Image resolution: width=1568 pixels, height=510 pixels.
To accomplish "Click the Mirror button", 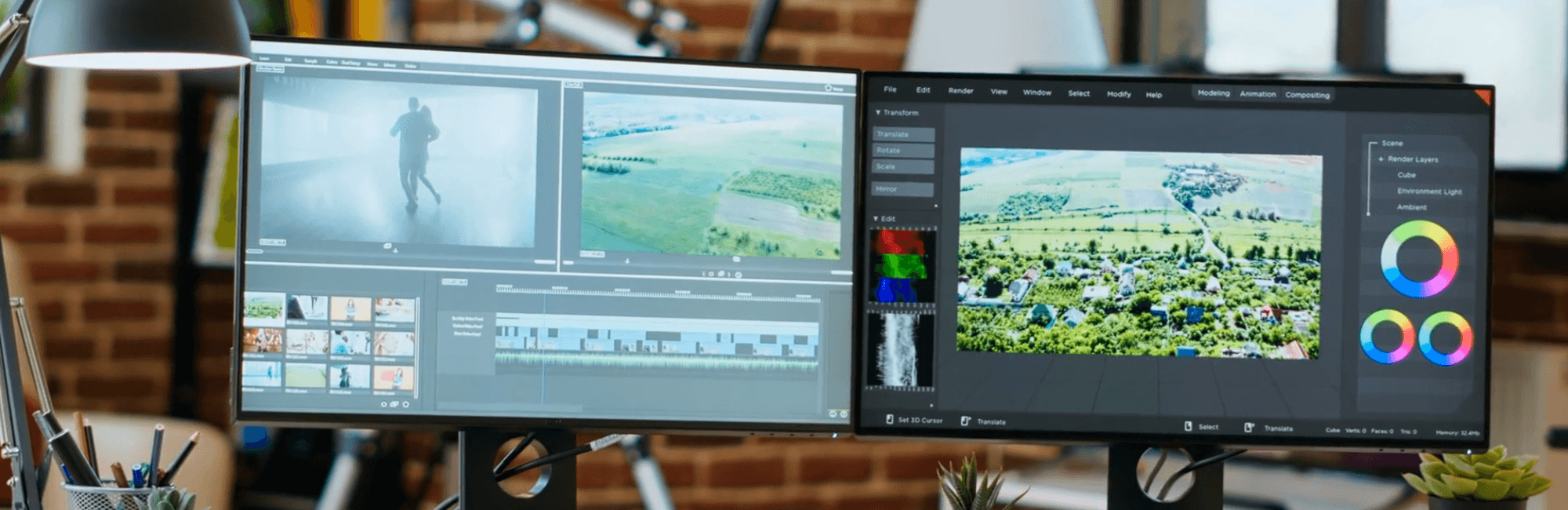I will point(903,189).
